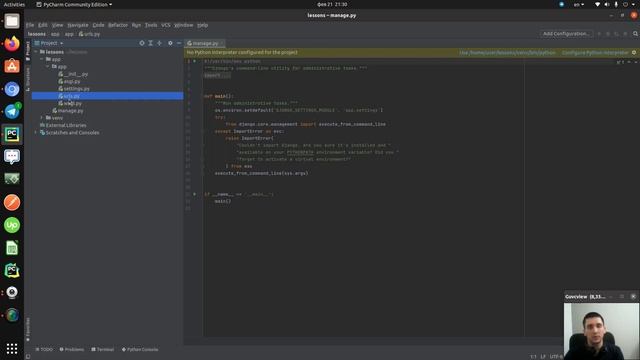Toggle the Project vertical tool window tab
The height and width of the screenshot is (360, 640).
(28, 51)
